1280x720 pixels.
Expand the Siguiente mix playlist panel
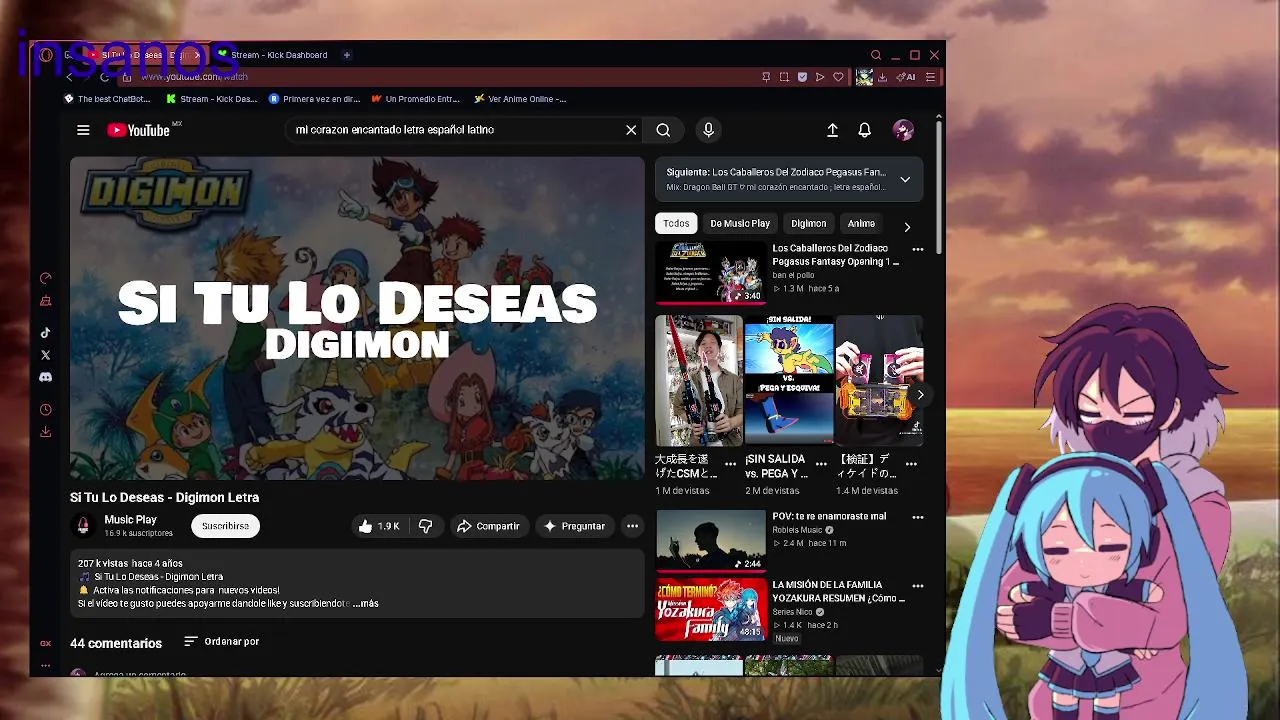[x=905, y=179]
